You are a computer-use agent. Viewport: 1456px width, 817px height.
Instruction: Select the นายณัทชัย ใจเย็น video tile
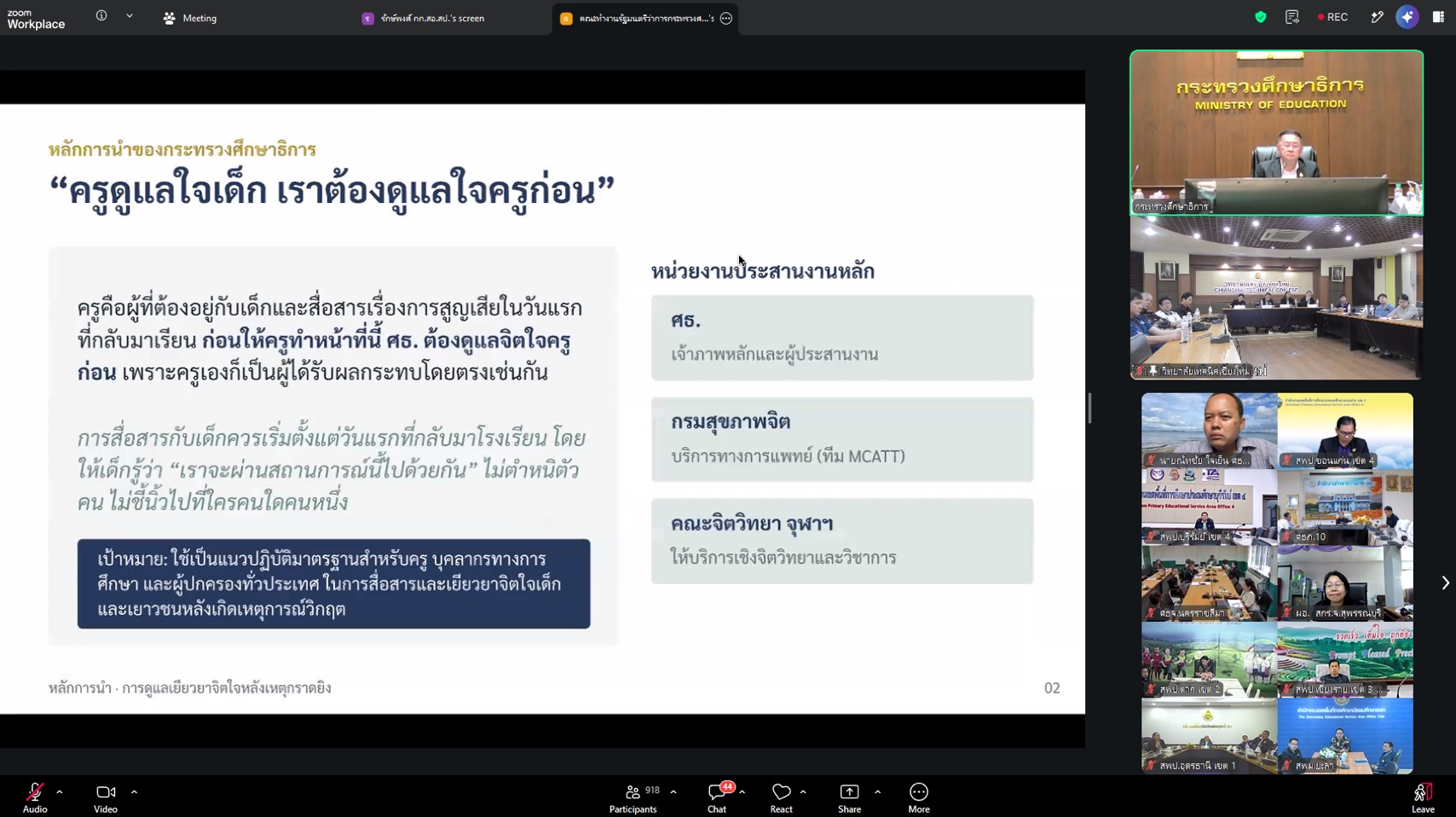[1210, 431]
